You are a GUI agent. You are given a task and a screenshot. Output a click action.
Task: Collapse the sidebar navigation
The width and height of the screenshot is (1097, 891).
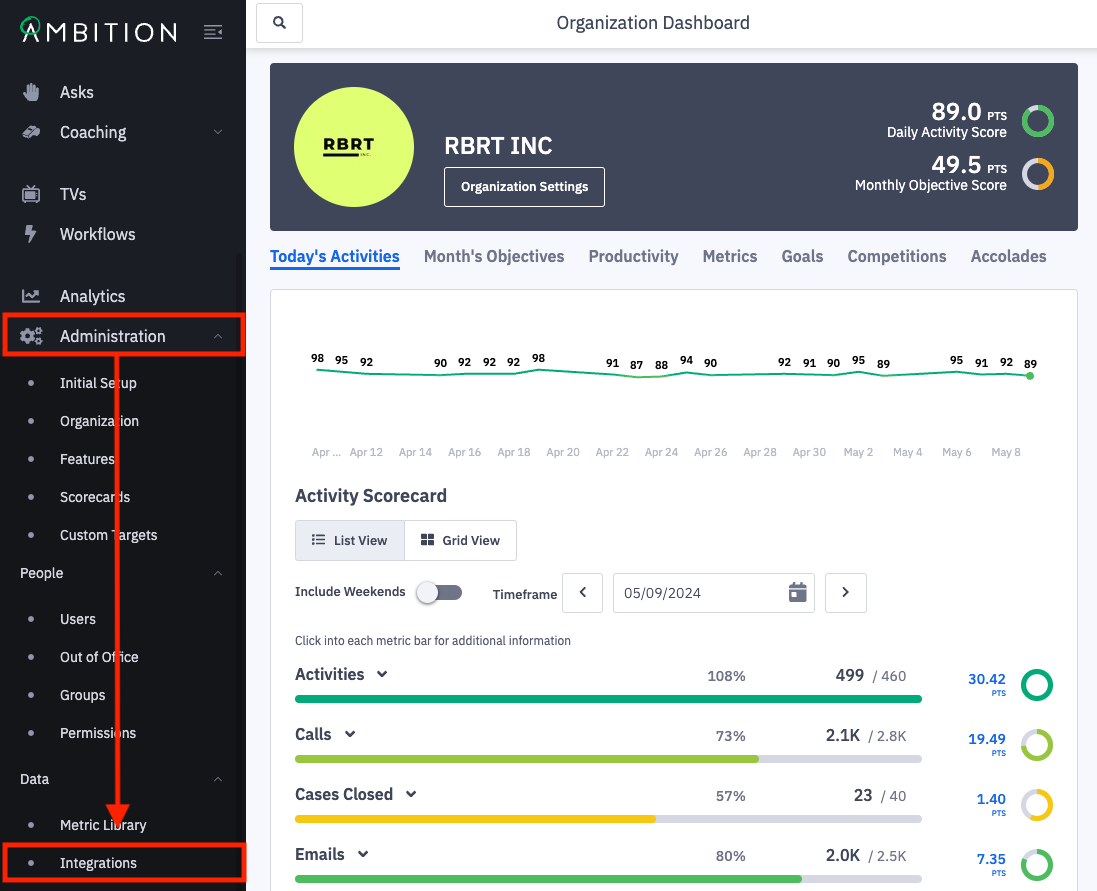pos(213,31)
